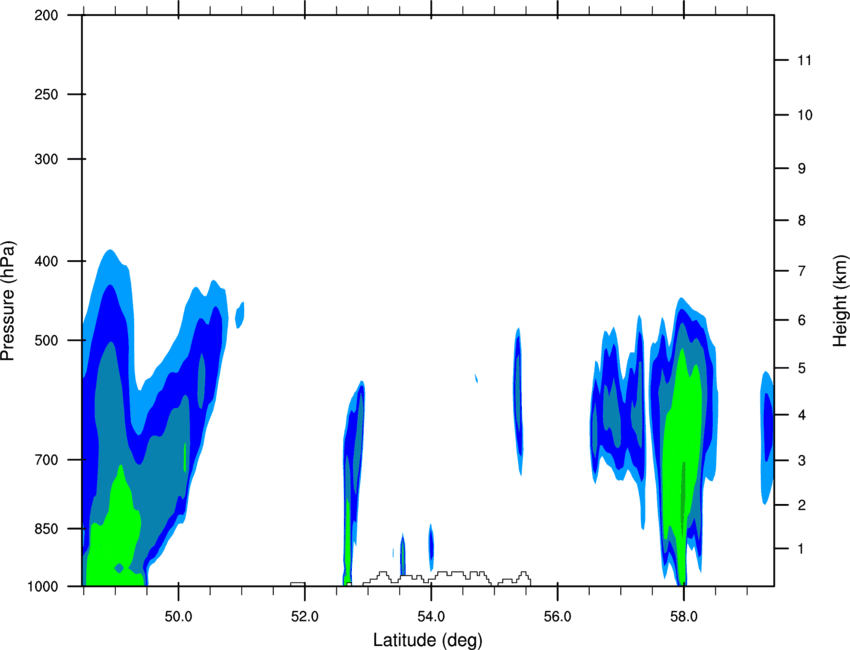Image resolution: width=850 pixels, height=650 pixels.
Task: Click the 200 pressure tick label
Action: [x=46, y=15]
